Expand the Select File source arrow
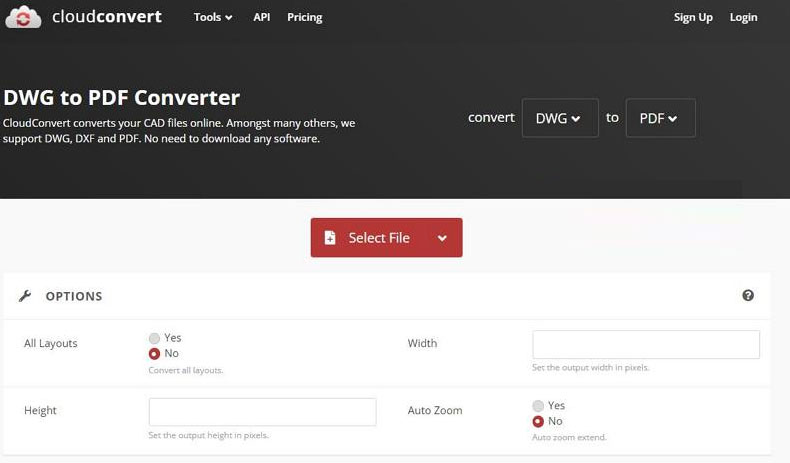The image size is (790, 463). (442, 238)
